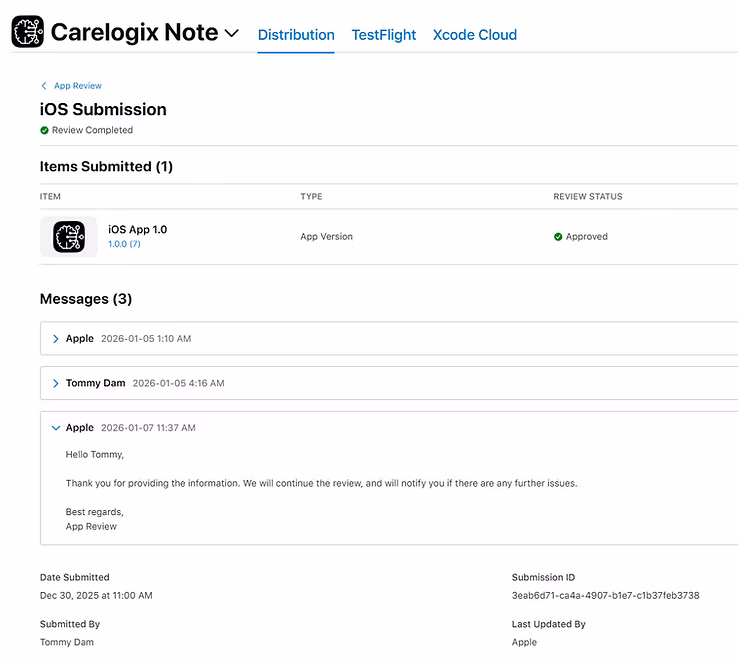Viewport: 738px width, 662px height.
Task: Click the Best regards line
Action: [x=95, y=512]
